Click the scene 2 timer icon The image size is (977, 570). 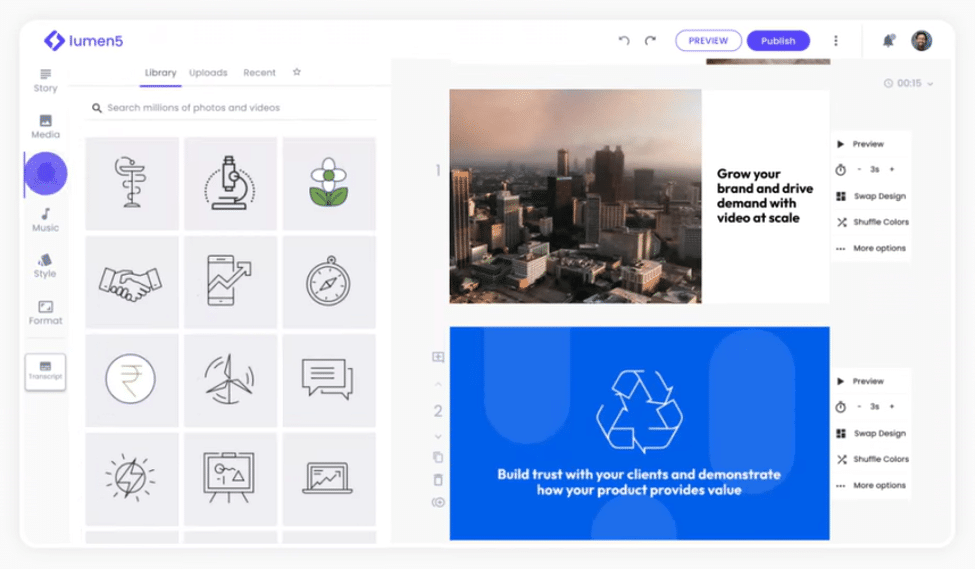(x=841, y=407)
